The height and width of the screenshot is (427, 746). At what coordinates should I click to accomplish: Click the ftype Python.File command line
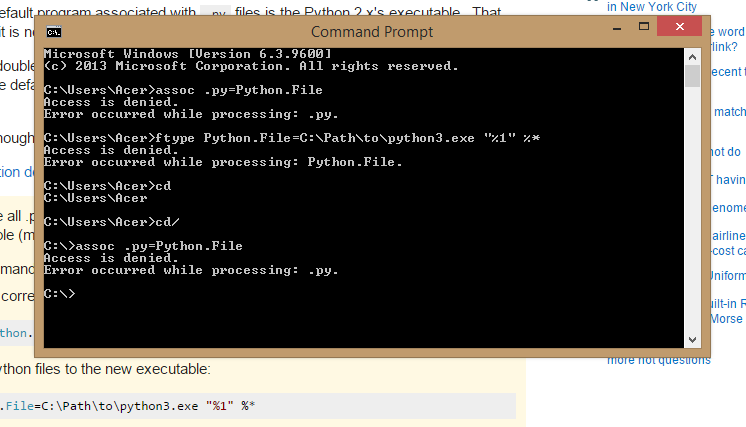[292, 138]
